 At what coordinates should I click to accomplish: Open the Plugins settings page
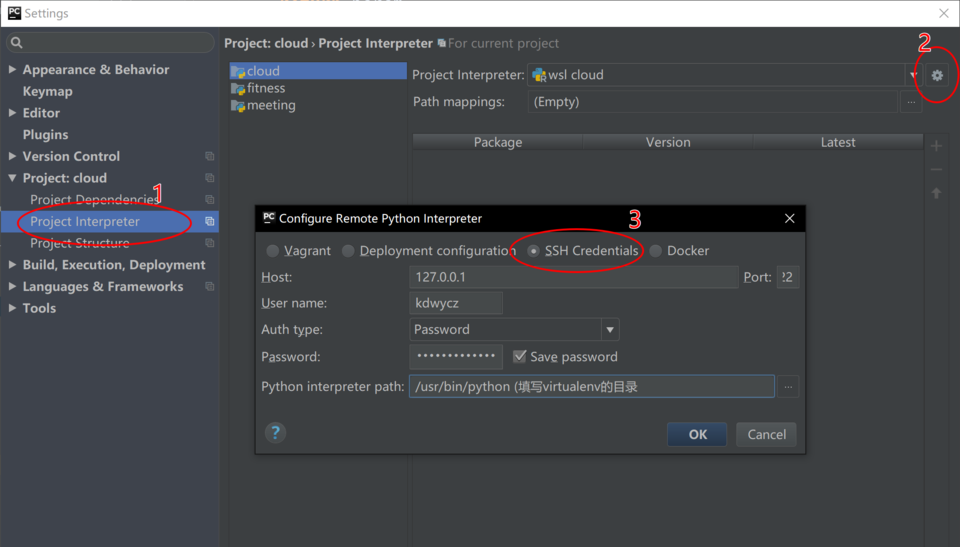[45, 135]
